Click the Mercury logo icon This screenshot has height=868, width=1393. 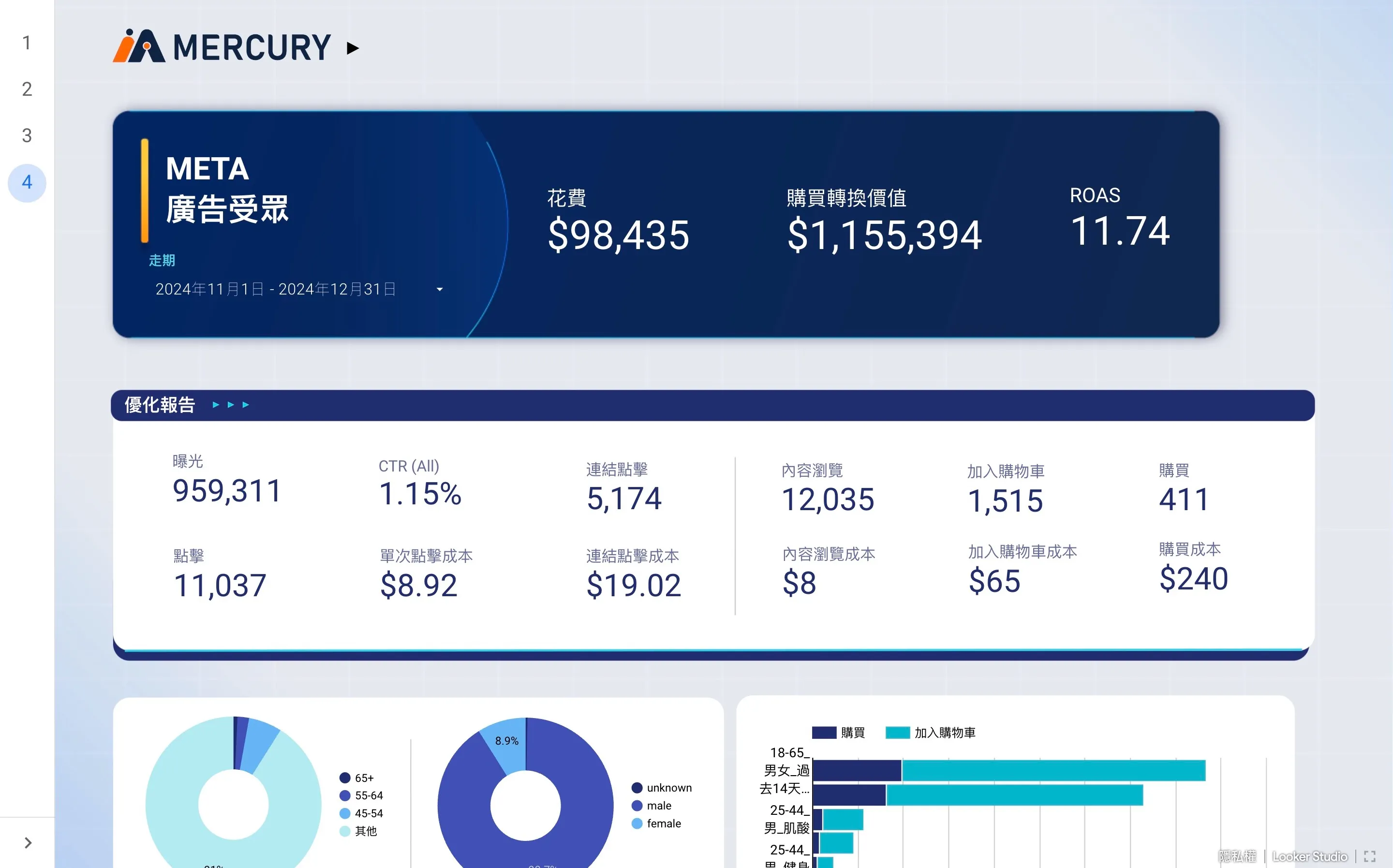pos(138,46)
